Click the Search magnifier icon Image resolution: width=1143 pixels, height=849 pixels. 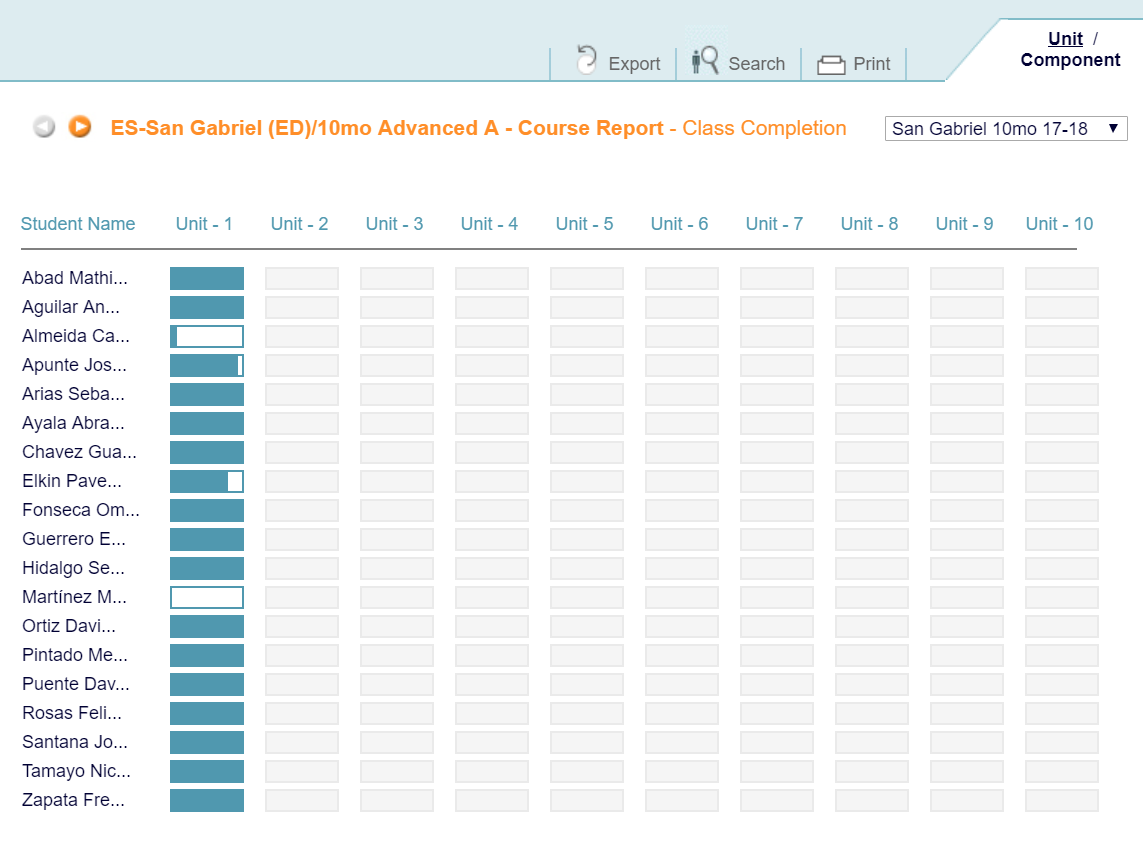point(705,60)
